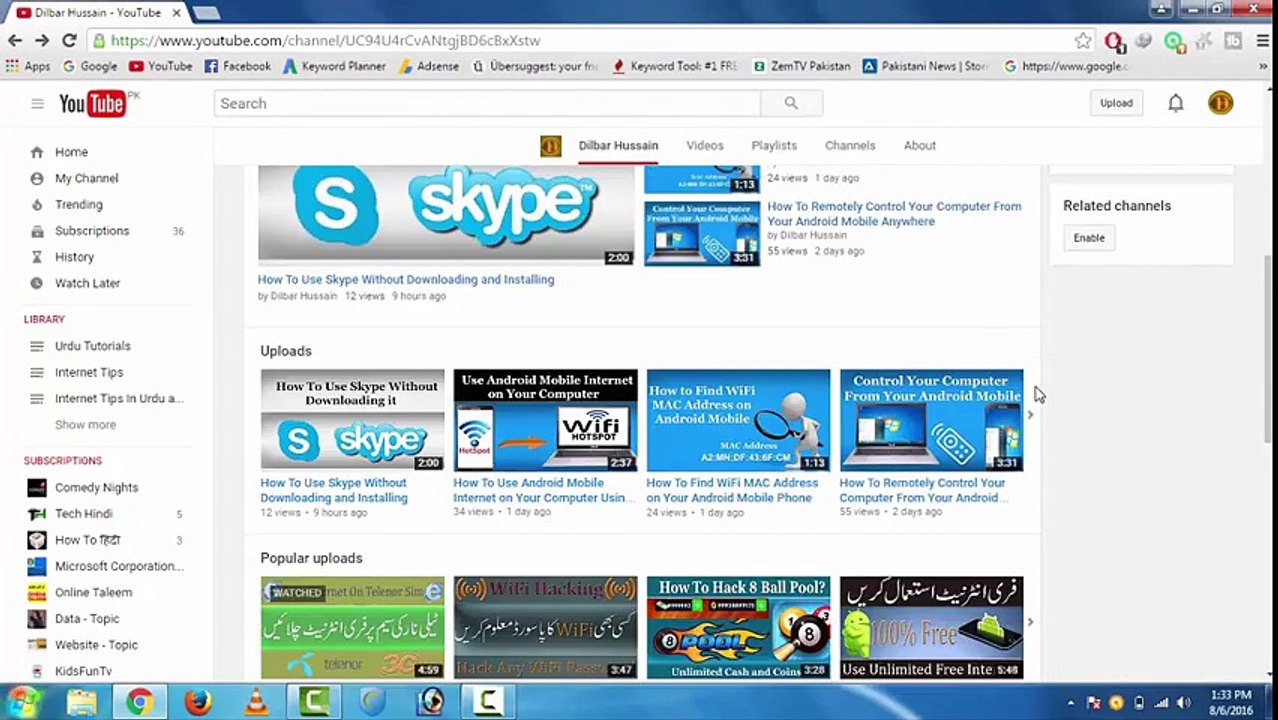Expand sidebar library with Show more
This screenshot has width=1278, height=720.
[x=85, y=425]
